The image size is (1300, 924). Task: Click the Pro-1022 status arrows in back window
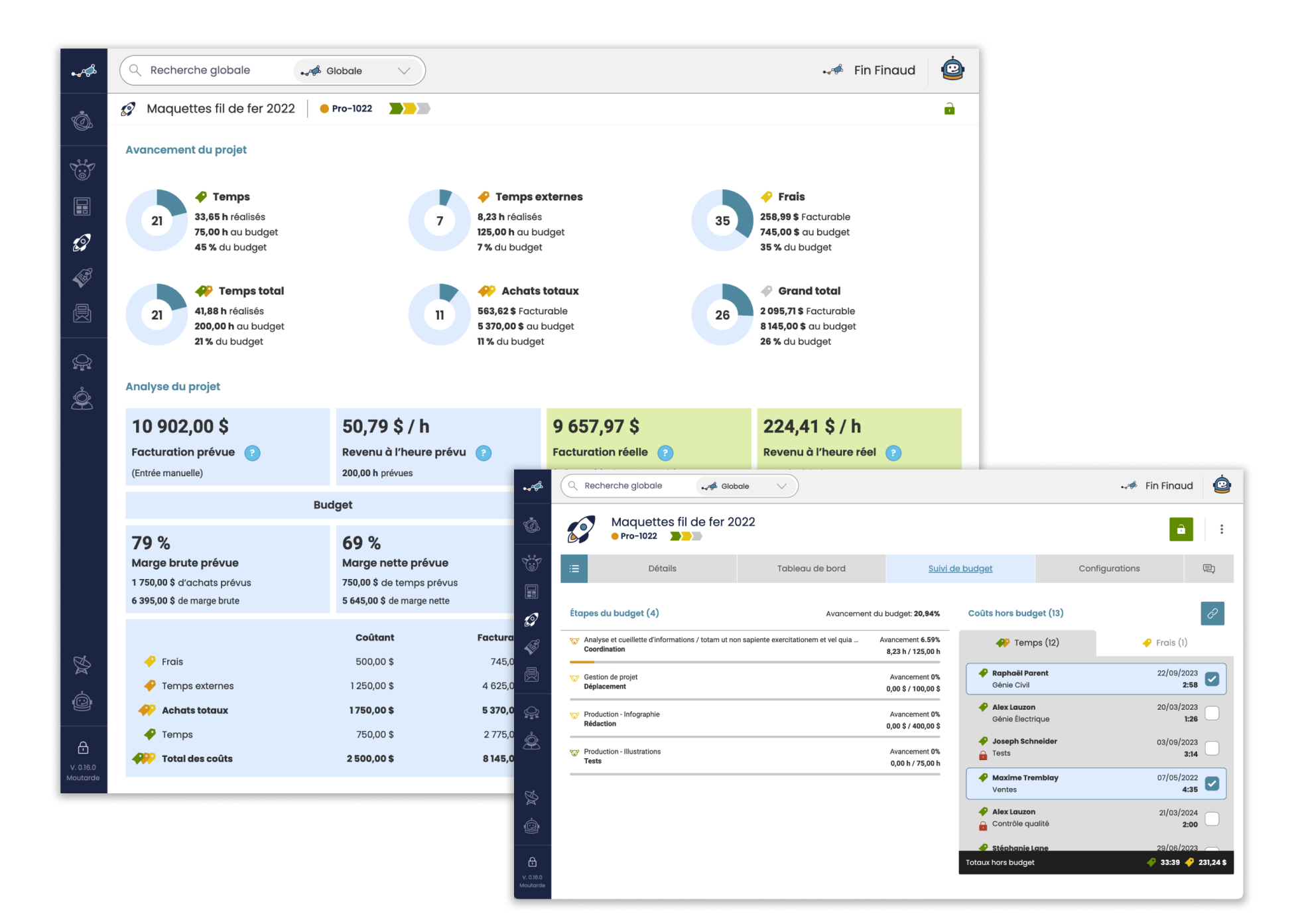(x=409, y=109)
